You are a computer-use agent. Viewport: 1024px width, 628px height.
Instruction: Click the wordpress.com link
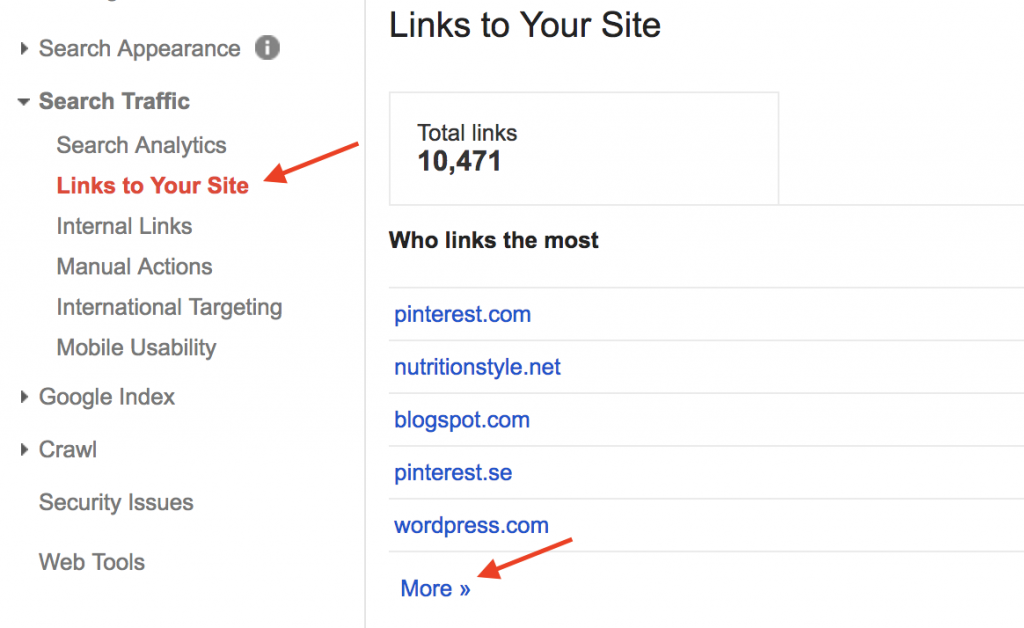[471, 525]
